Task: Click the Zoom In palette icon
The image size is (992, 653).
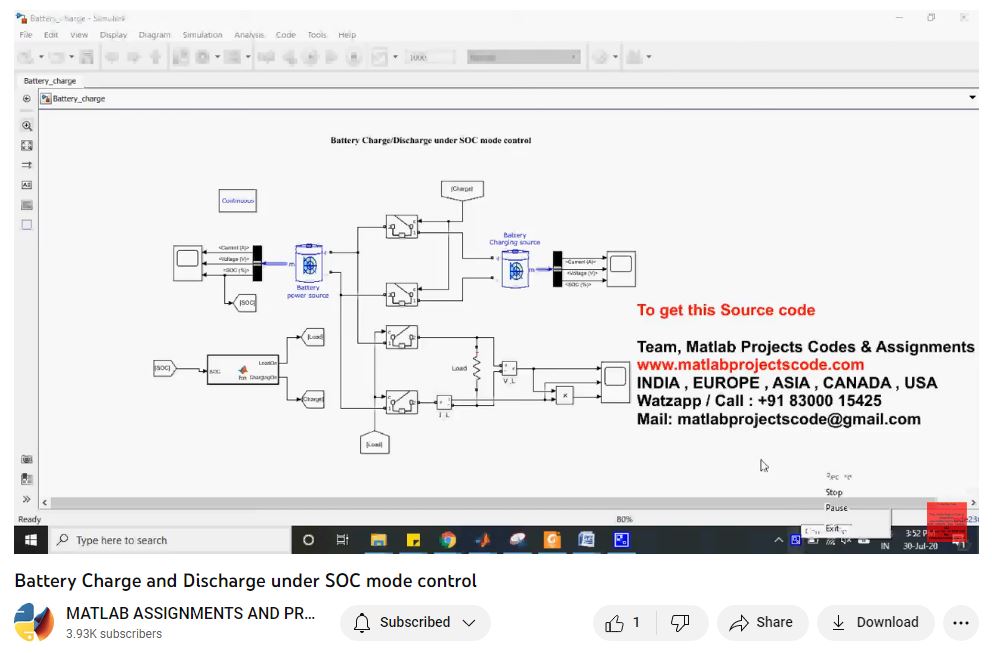Action: click(27, 126)
